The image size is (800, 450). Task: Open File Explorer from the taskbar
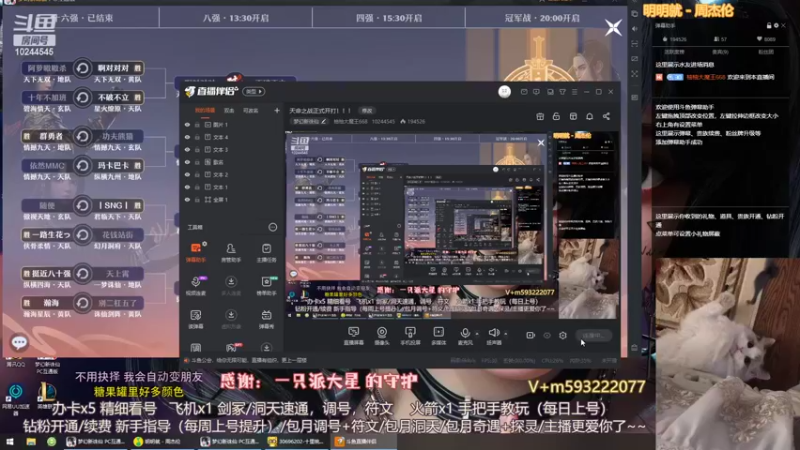(x=31, y=441)
